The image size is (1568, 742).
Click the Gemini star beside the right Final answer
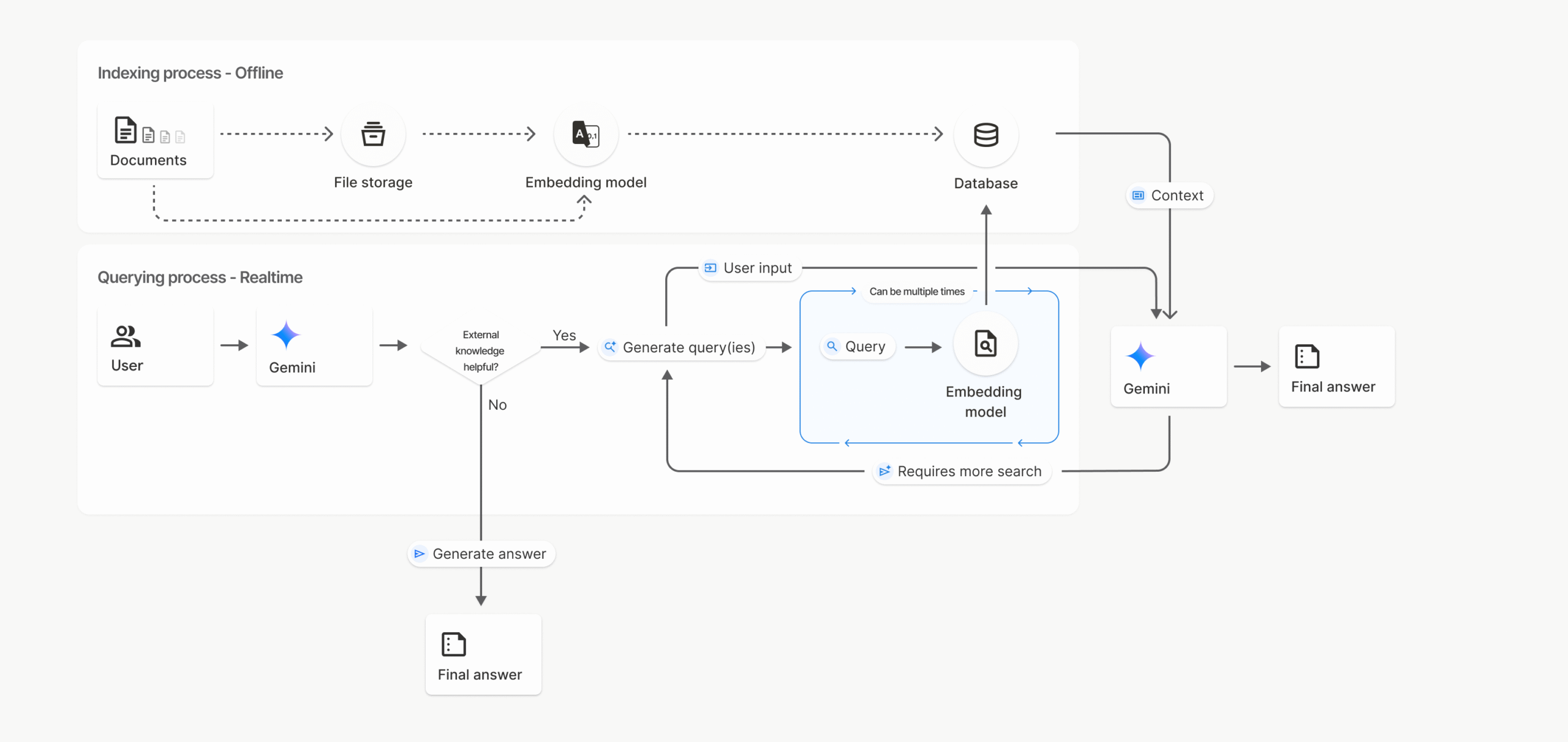(x=1140, y=356)
